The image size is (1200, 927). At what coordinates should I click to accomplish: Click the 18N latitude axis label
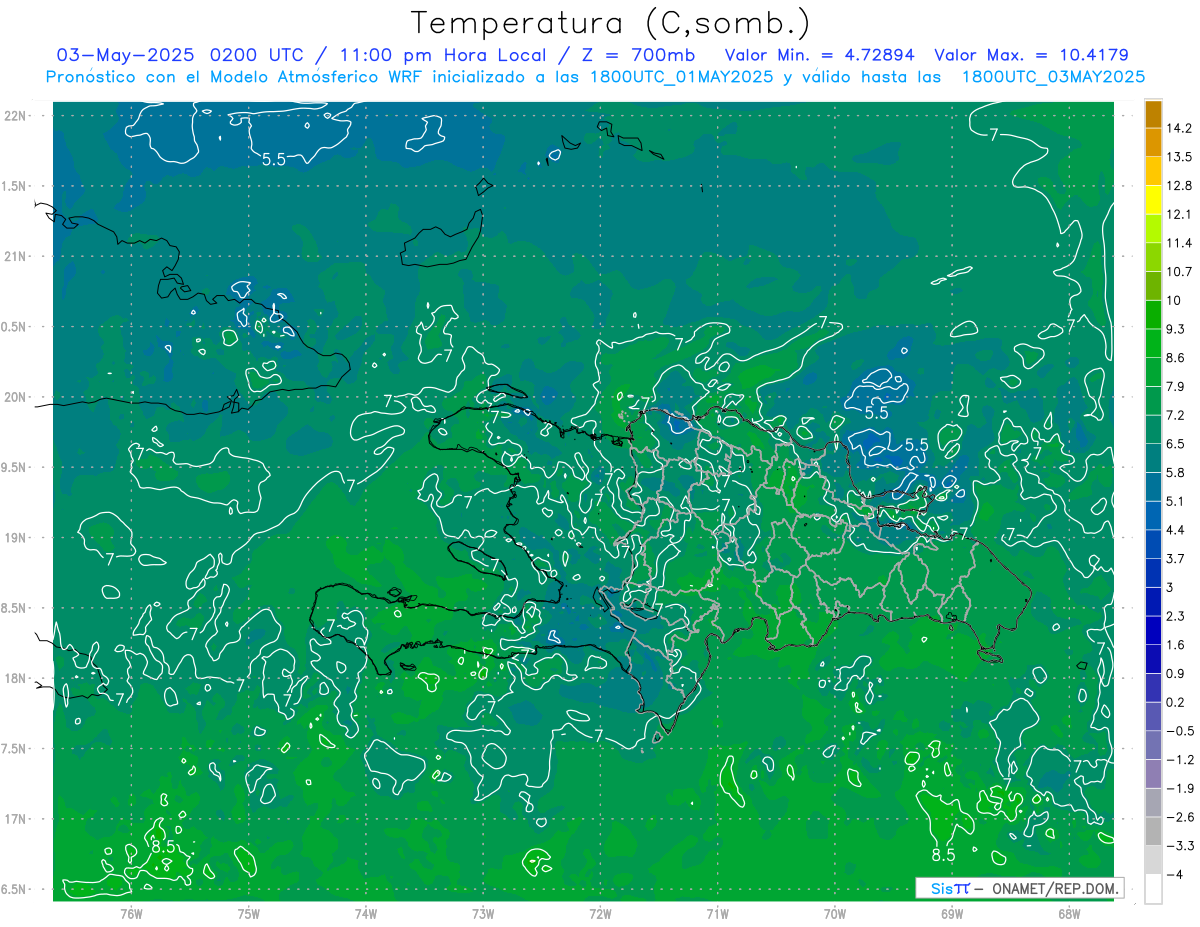point(17,678)
